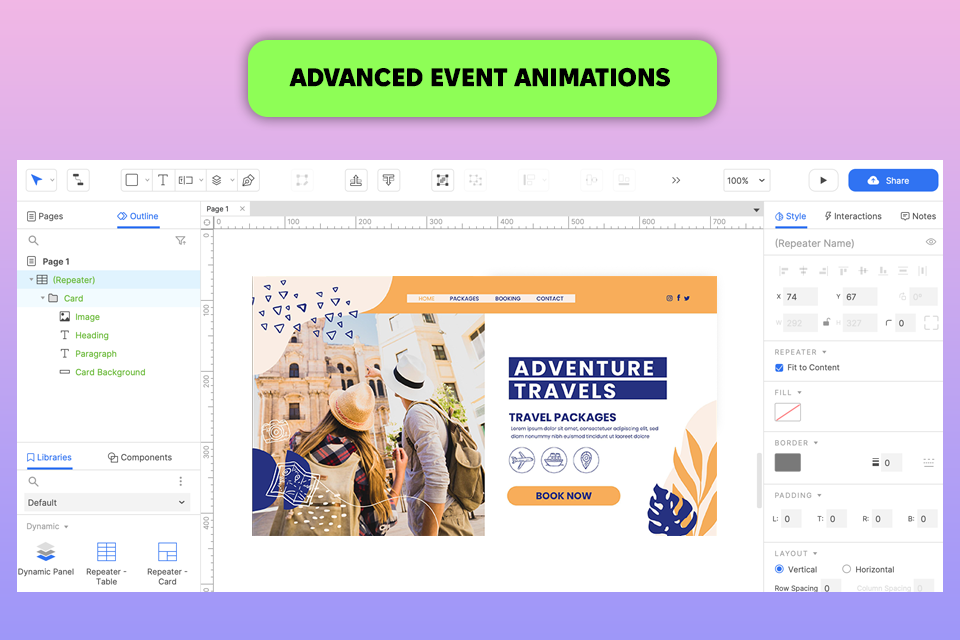Click the X position field
Image resolution: width=960 pixels, height=640 pixels.
point(800,296)
